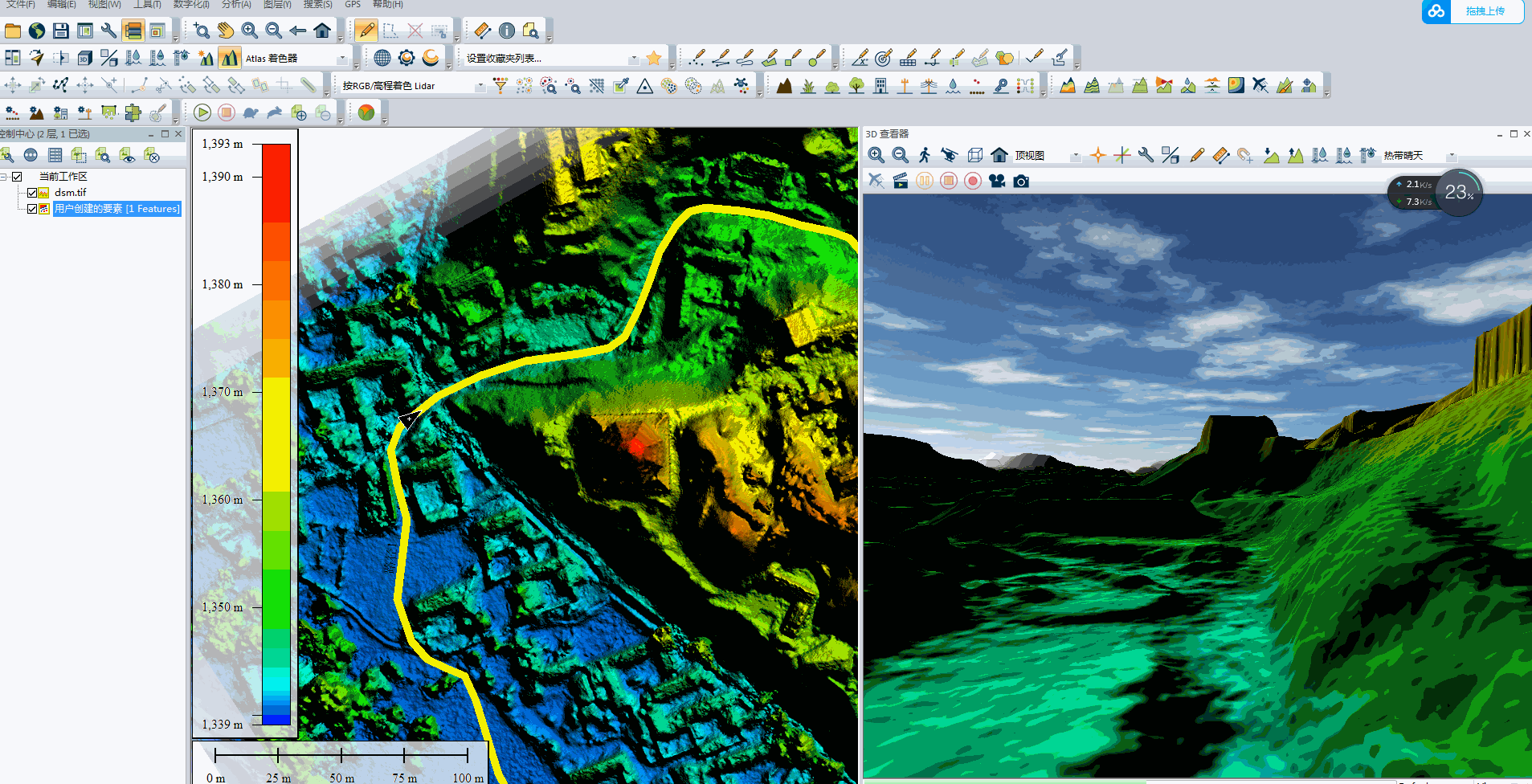The height and width of the screenshot is (784, 1532).
Task: Open the 视图(W) menu
Action: 104,5
